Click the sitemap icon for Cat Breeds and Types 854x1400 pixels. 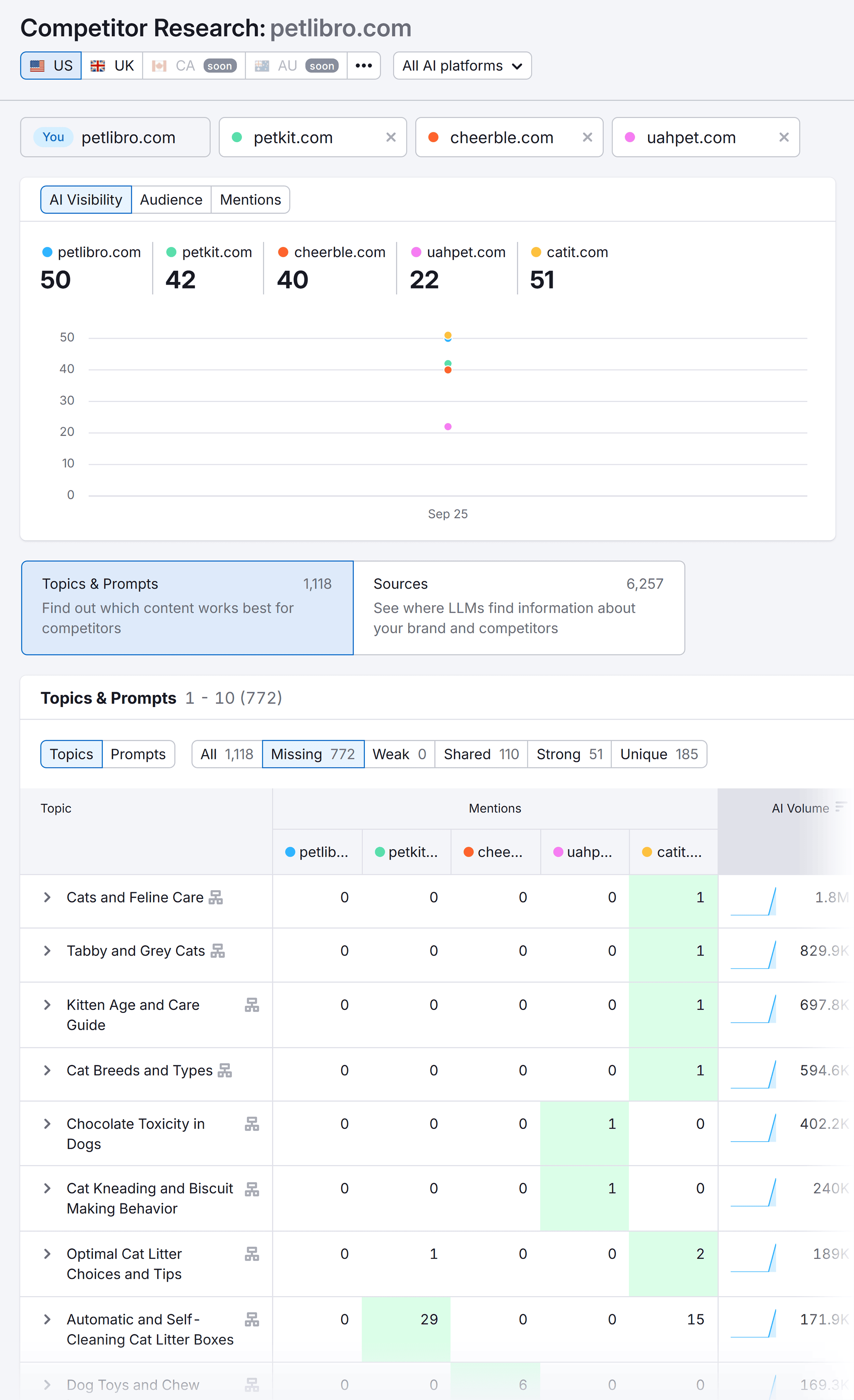coord(225,1071)
